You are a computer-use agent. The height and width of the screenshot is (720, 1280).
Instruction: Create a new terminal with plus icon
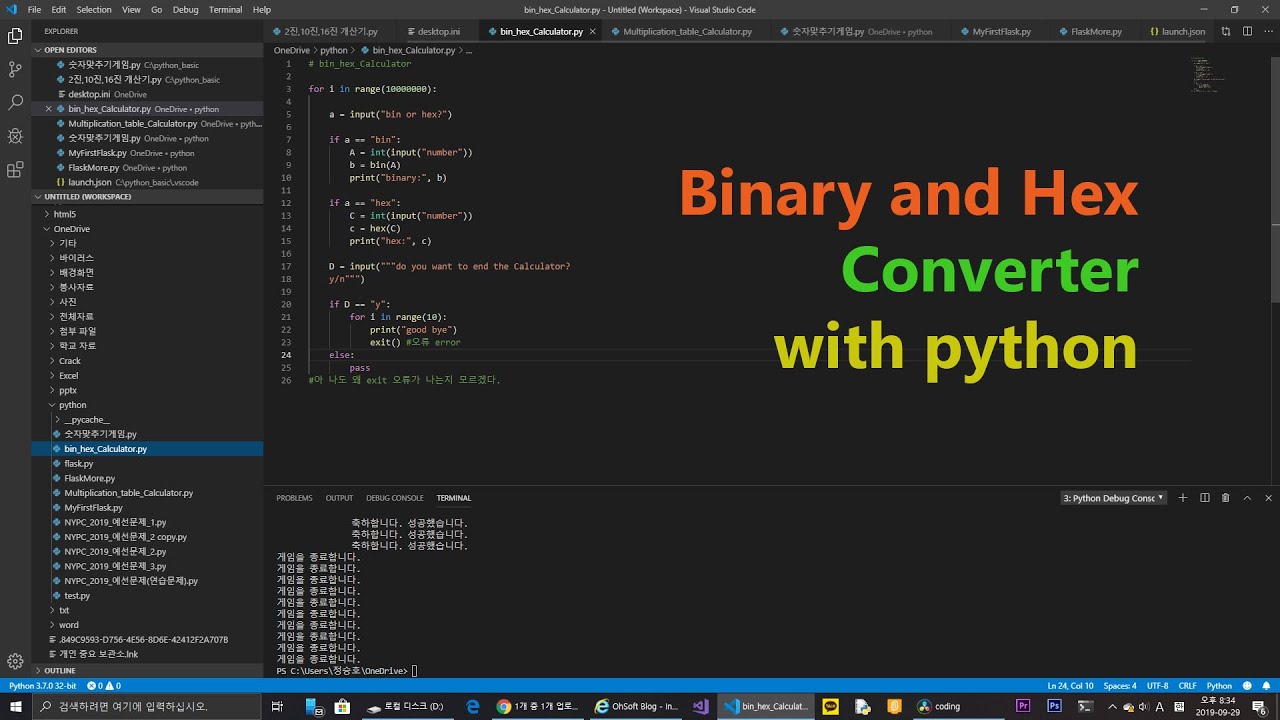pyautogui.click(x=1183, y=498)
